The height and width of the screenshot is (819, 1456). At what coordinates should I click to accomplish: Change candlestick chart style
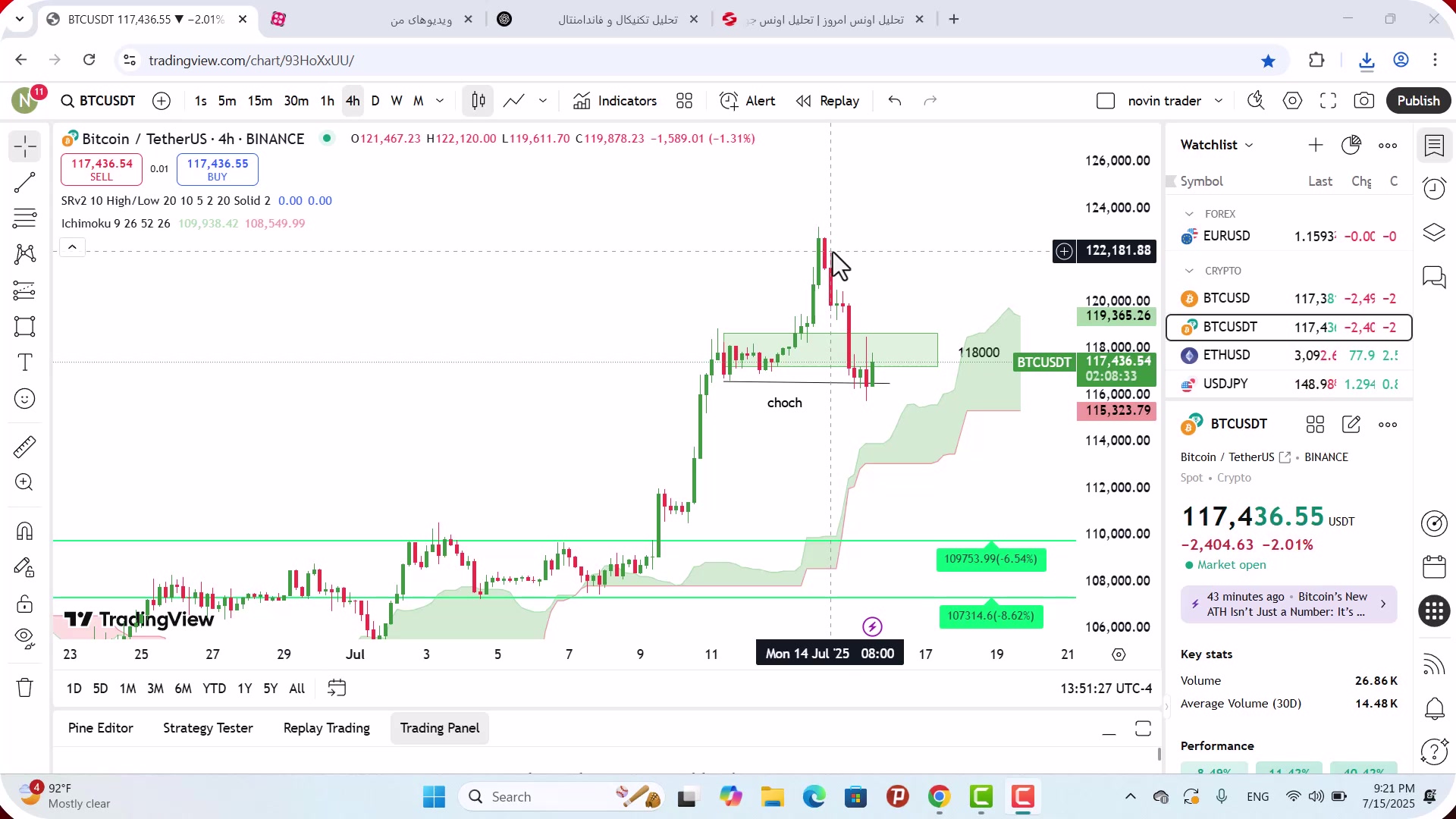479,101
